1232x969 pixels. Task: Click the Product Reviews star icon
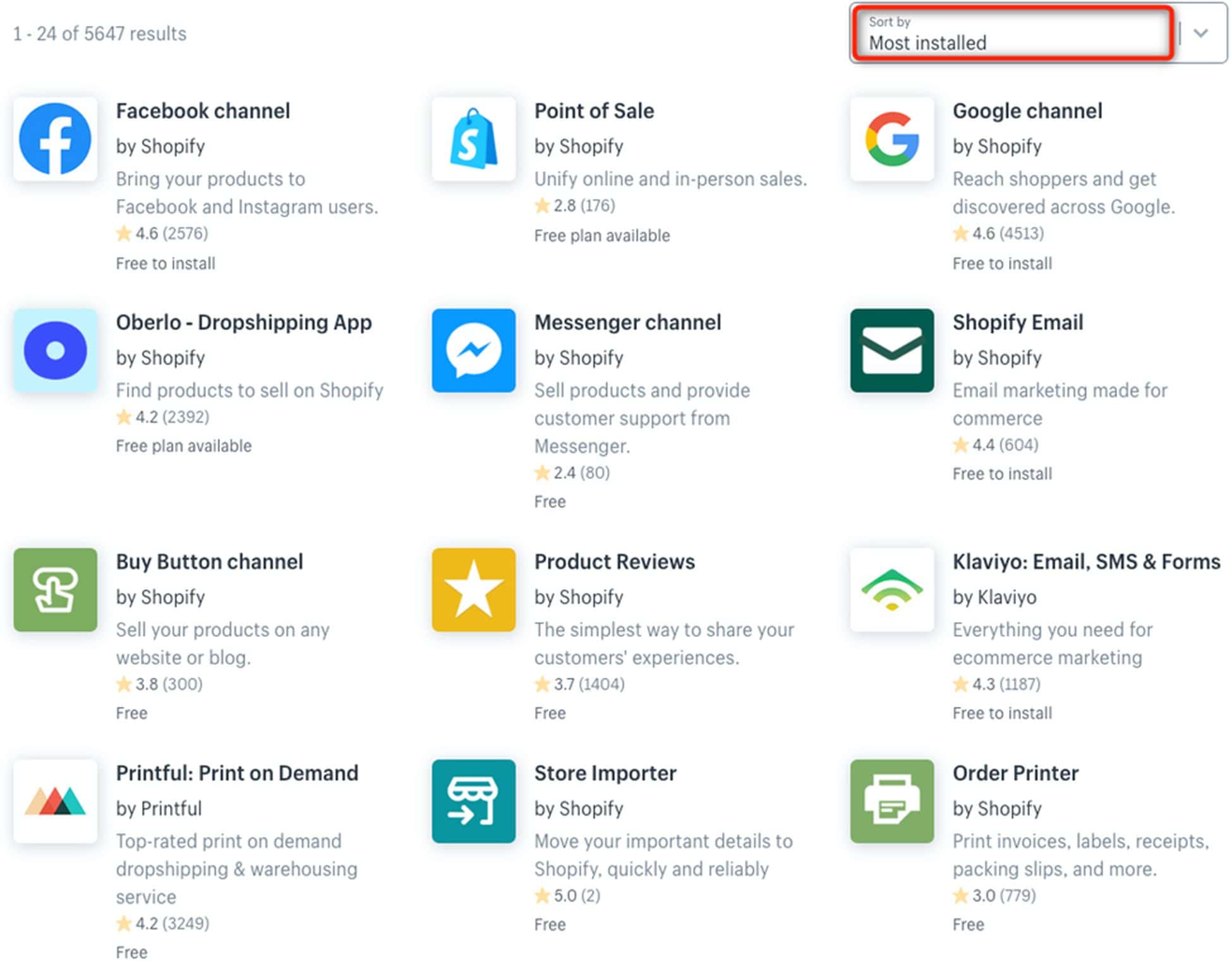[474, 589]
